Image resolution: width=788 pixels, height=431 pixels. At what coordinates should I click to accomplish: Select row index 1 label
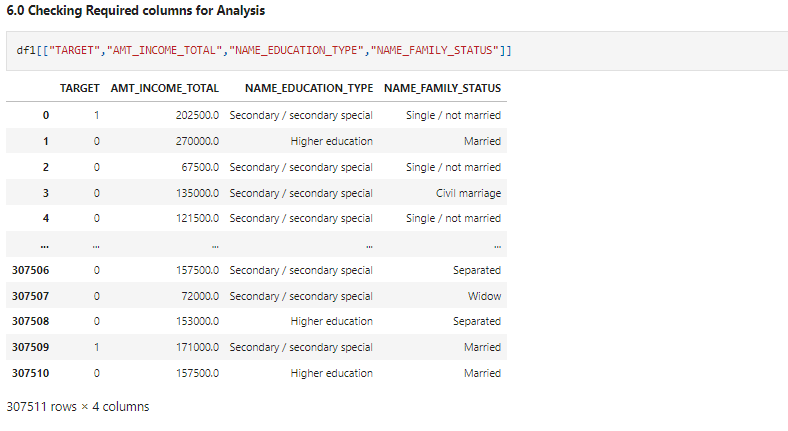pos(46,142)
